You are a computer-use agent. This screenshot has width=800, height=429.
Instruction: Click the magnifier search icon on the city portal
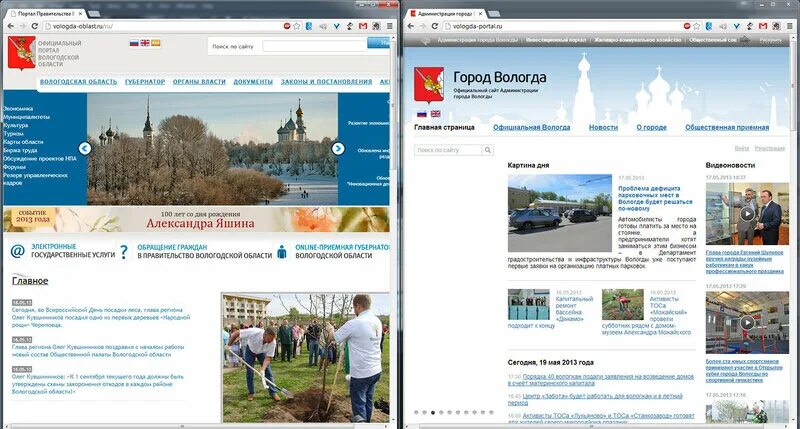pos(488,150)
